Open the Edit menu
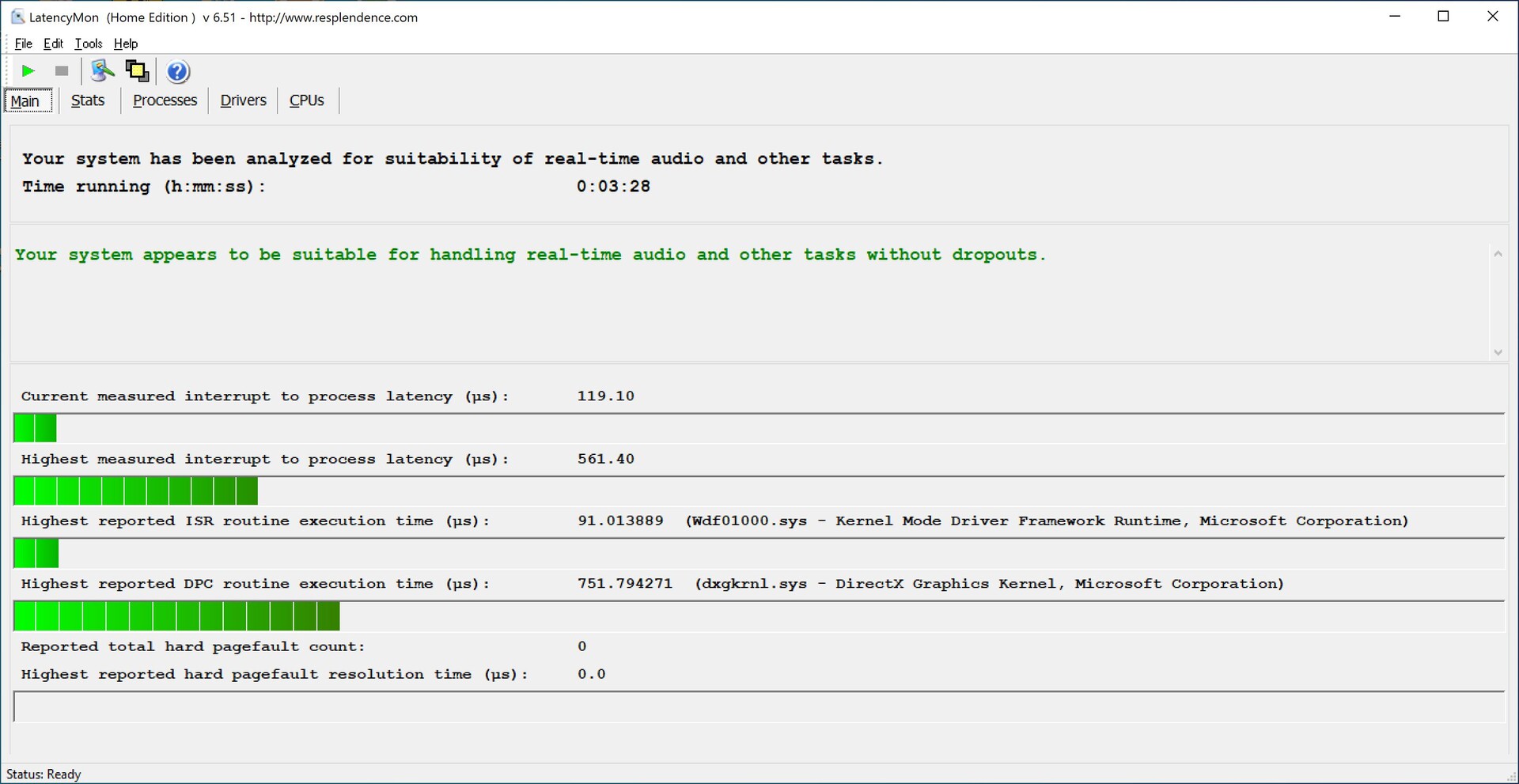The width and height of the screenshot is (1519, 784). pyautogui.click(x=53, y=44)
